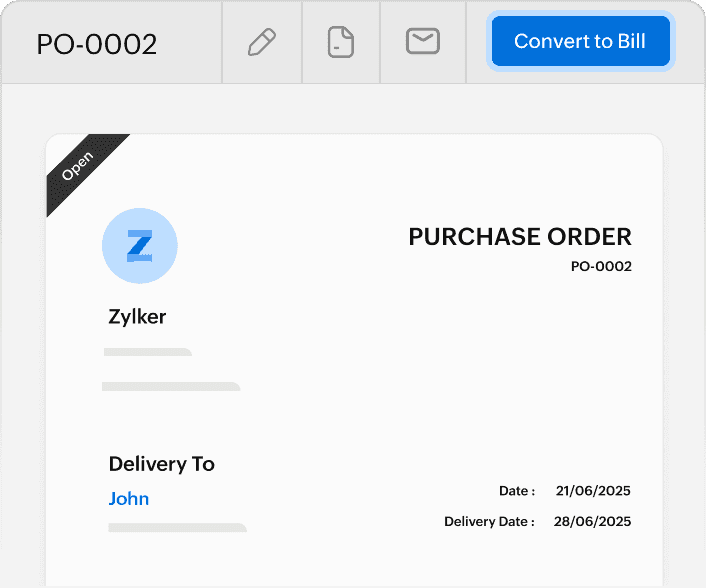
Task: Select the PO-0002 title in header
Action: 97,44
